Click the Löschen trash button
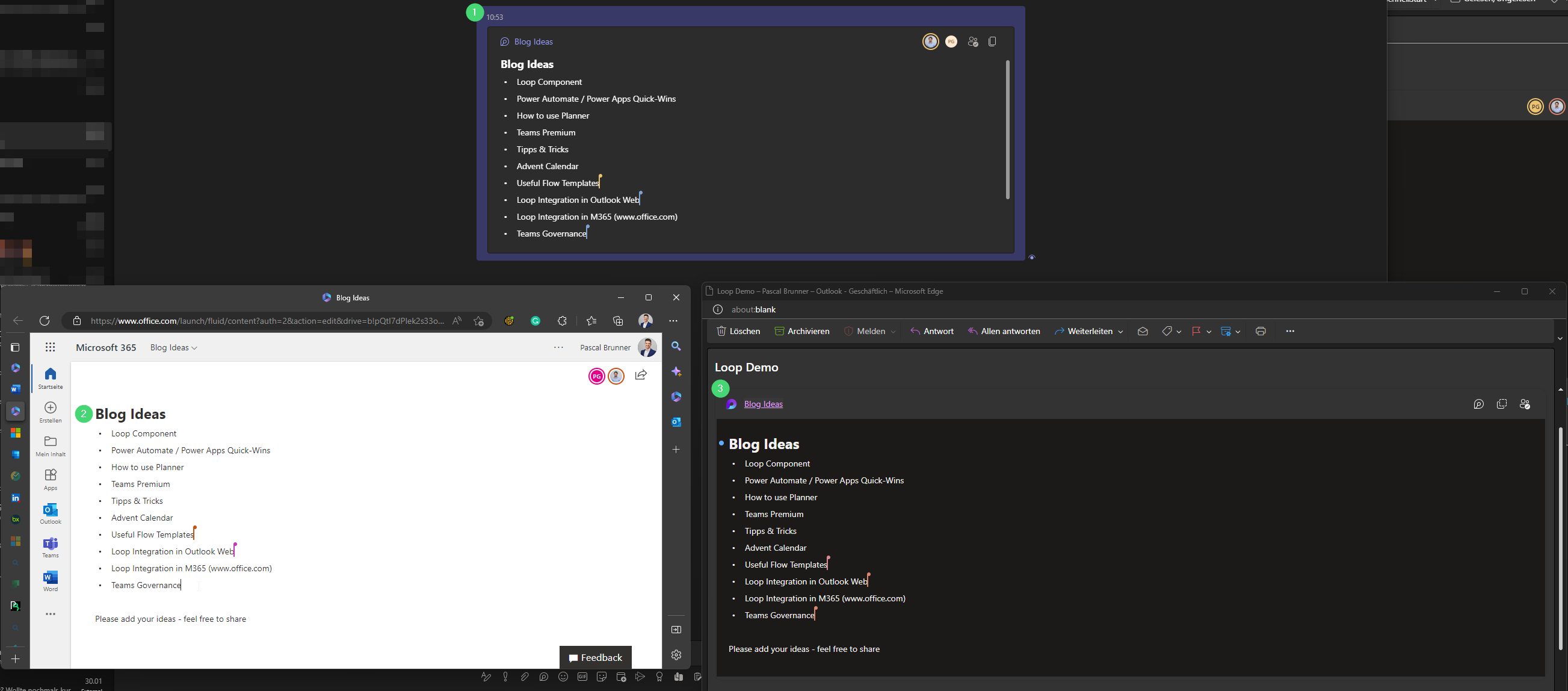The height and width of the screenshot is (691, 1568). (738, 331)
